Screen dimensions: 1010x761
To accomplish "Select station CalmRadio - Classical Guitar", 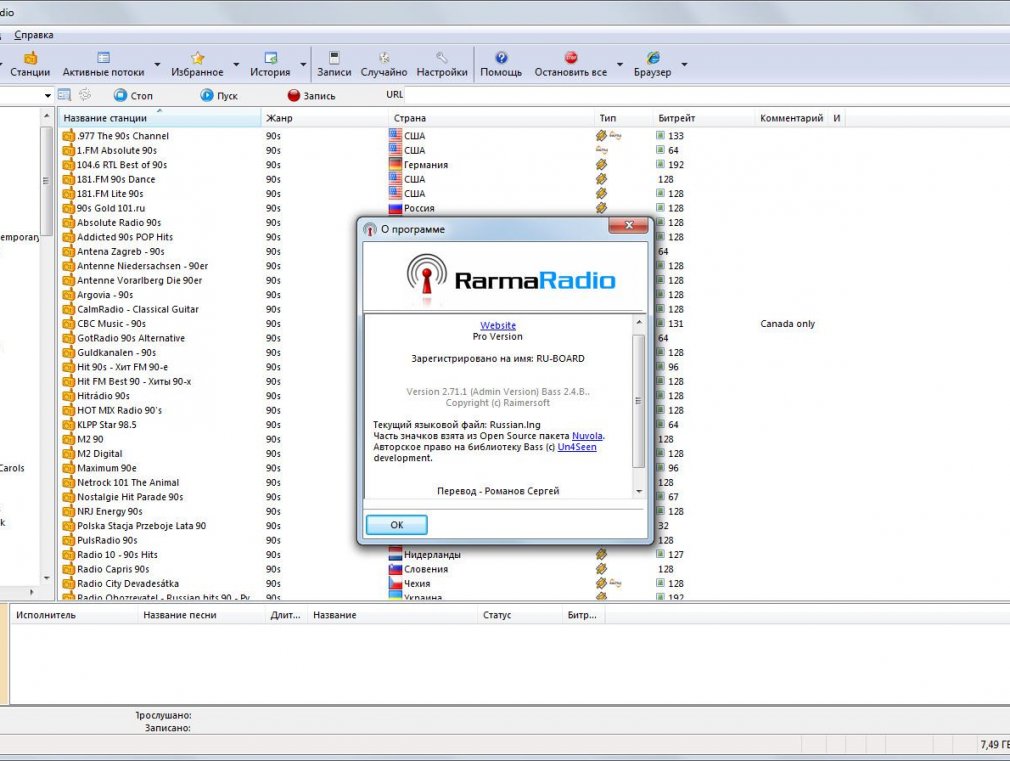I will click(138, 309).
